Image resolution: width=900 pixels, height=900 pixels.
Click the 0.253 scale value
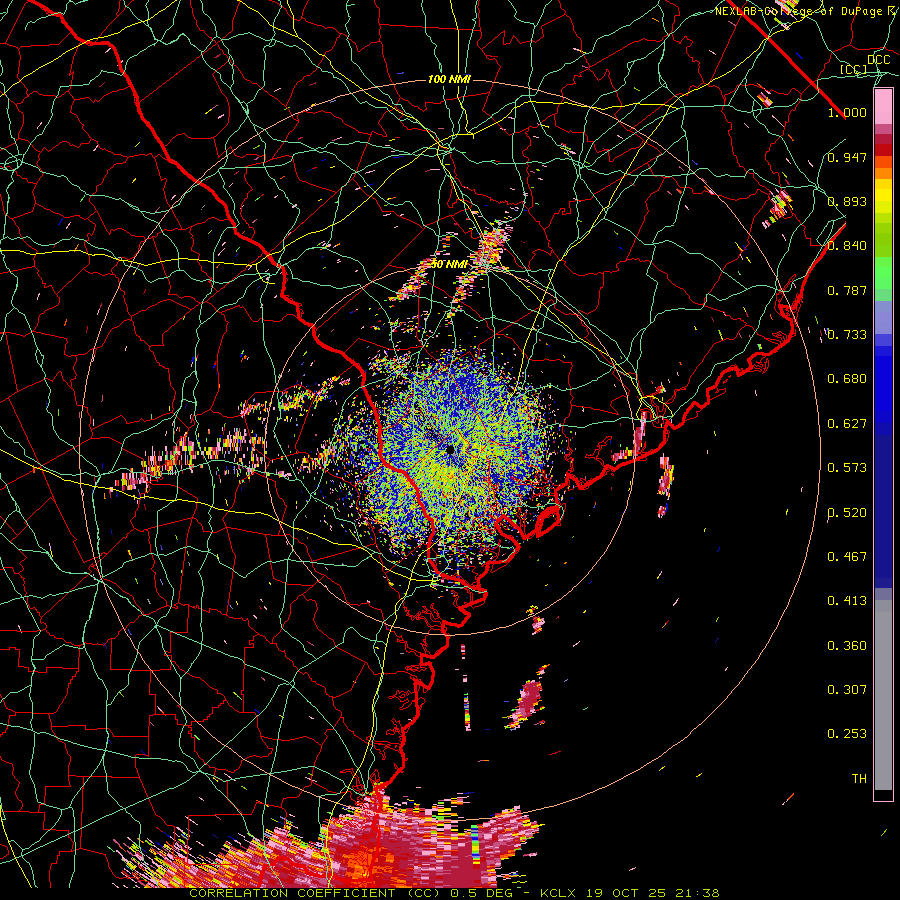(847, 734)
